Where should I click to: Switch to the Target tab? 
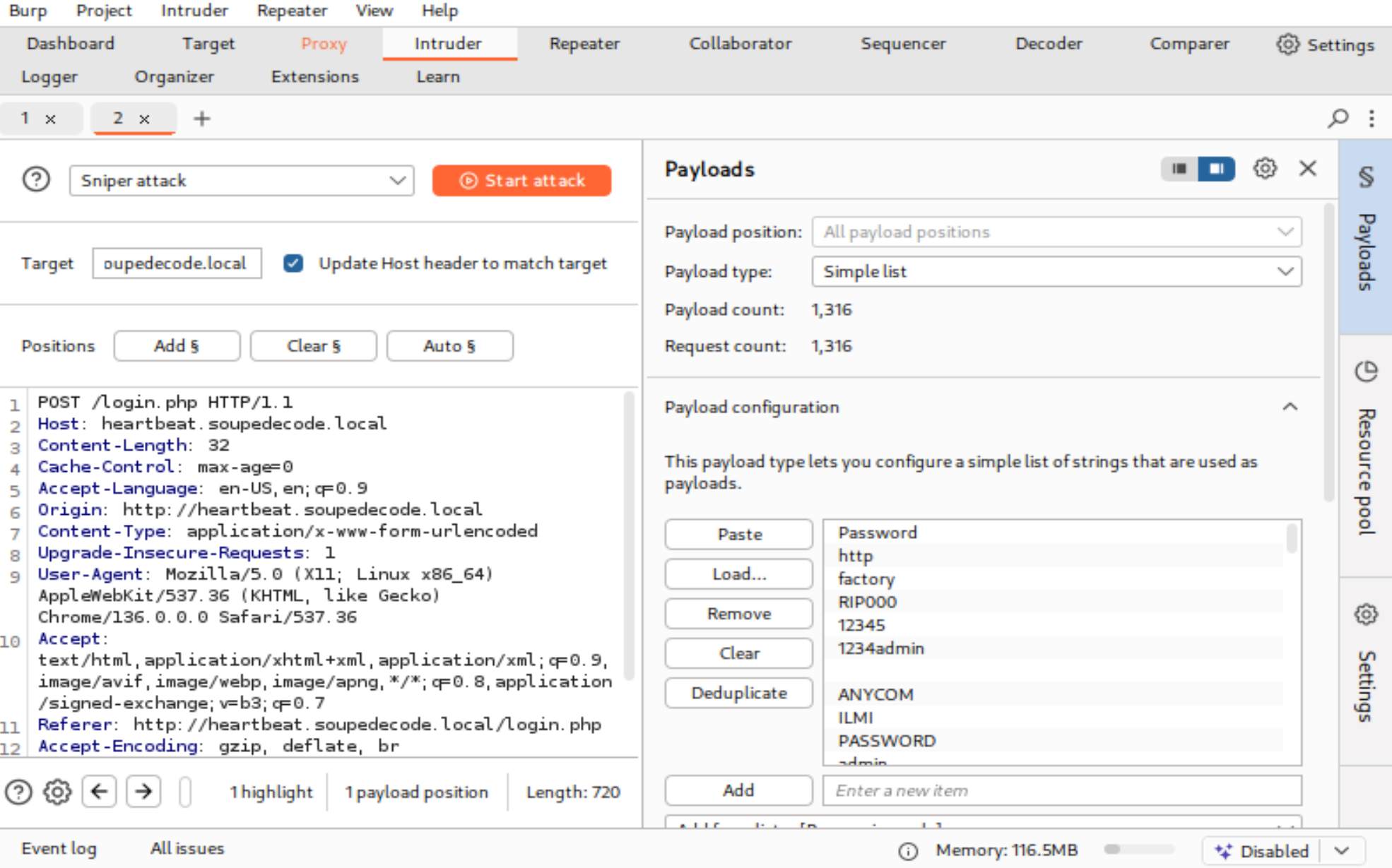(208, 44)
